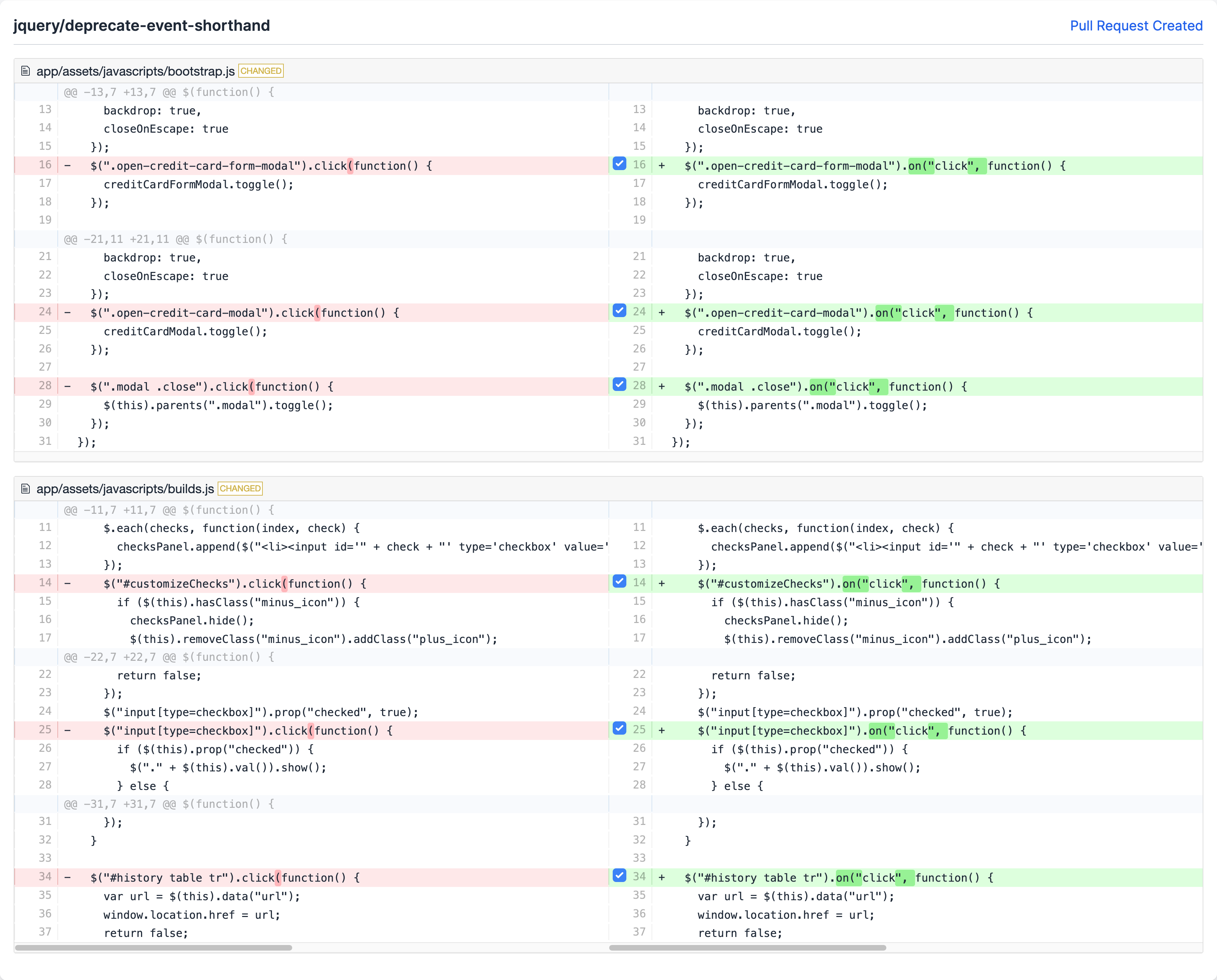Click file icon next to bootstrap.js
1217x980 pixels.
pos(26,71)
